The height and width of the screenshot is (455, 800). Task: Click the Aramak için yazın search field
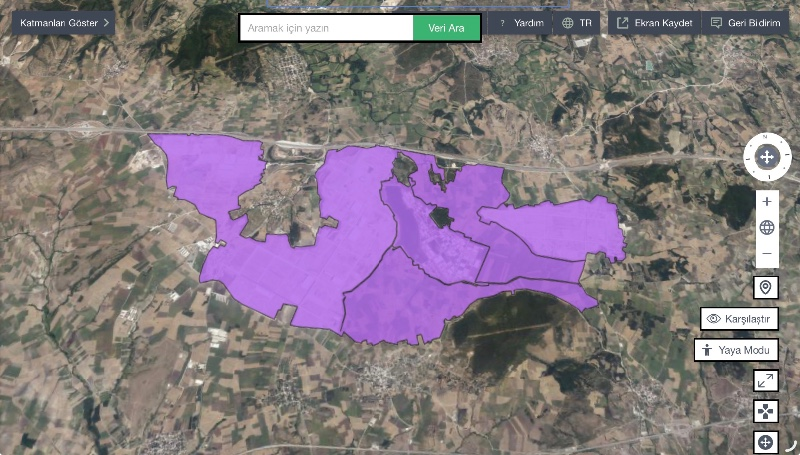327,28
